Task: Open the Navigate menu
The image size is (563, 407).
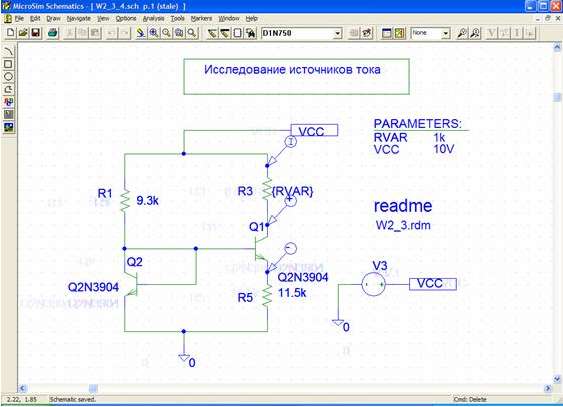Action: pos(79,18)
